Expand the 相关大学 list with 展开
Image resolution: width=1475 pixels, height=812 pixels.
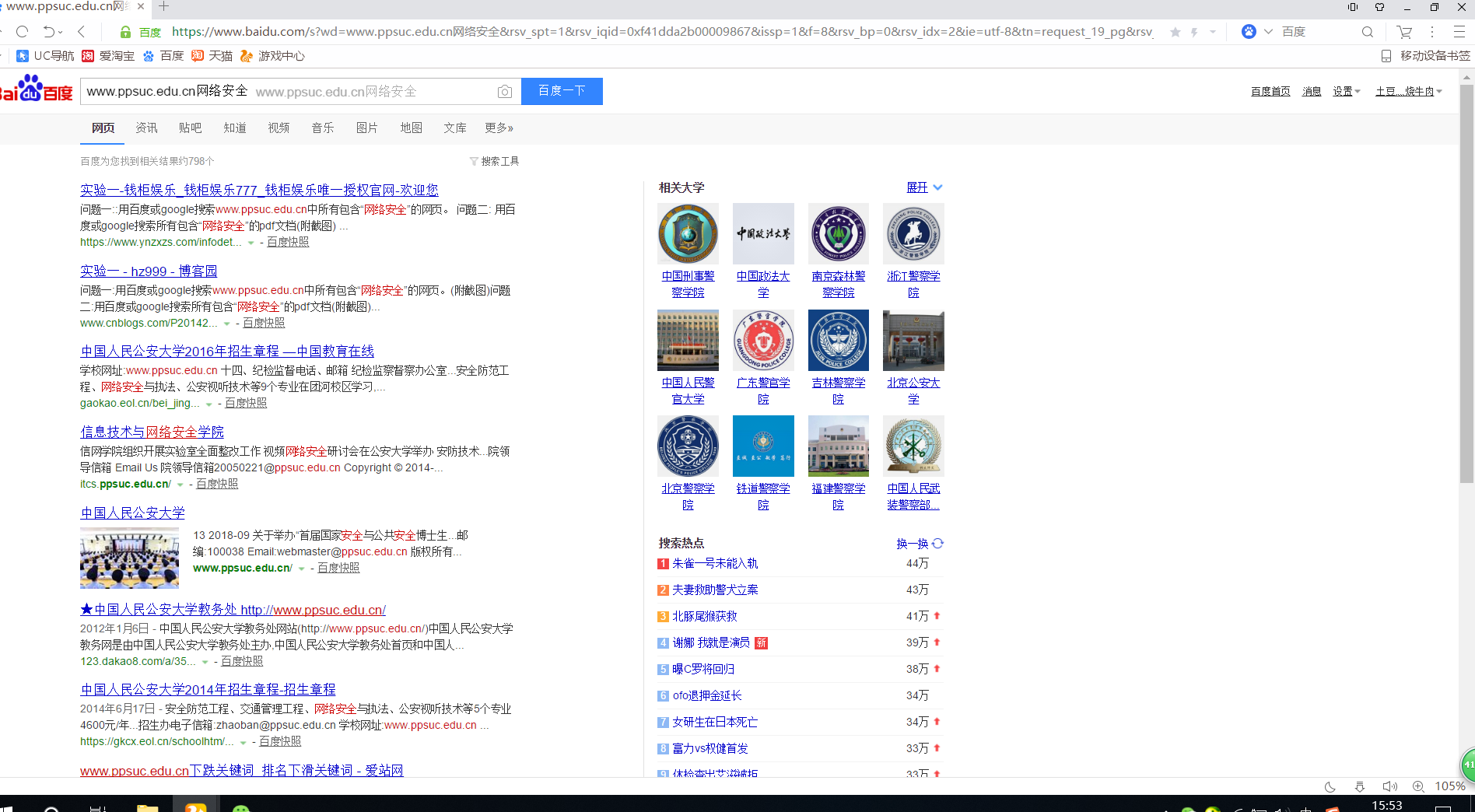tap(924, 187)
